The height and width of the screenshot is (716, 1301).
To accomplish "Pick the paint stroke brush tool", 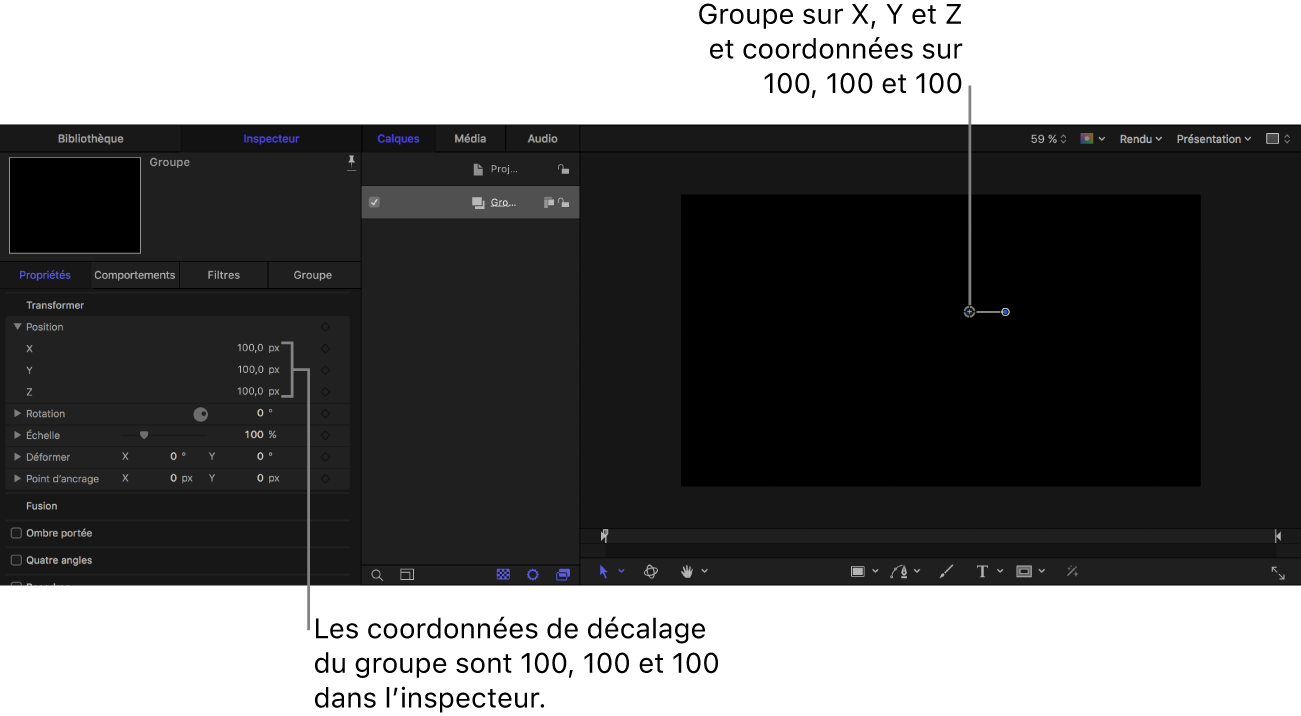I will click(946, 572).
